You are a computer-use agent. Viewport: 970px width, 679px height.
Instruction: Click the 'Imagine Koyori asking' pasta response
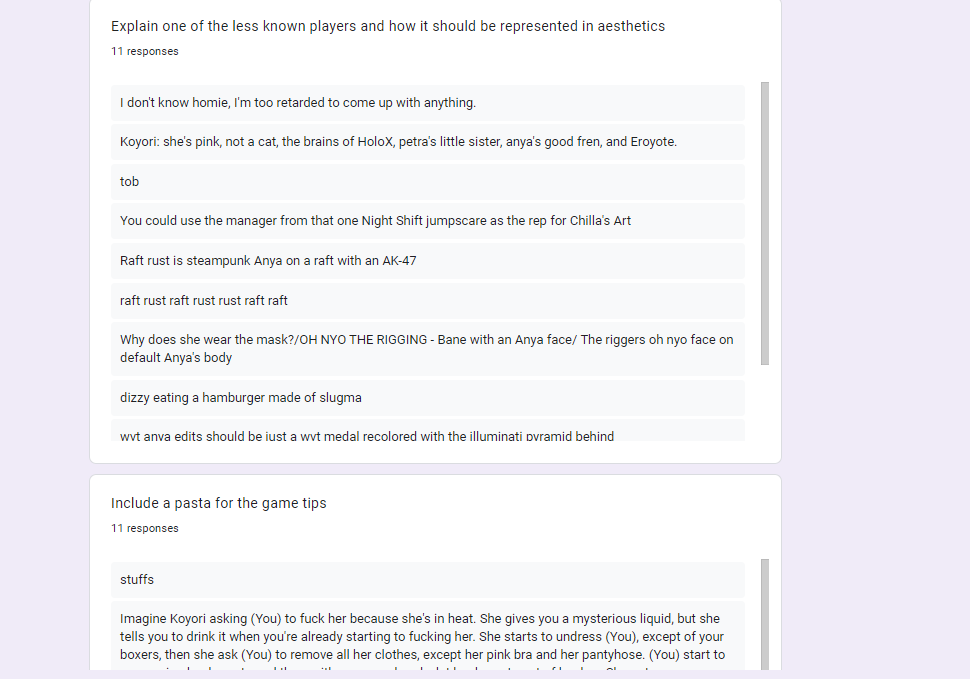coord(427,636)
